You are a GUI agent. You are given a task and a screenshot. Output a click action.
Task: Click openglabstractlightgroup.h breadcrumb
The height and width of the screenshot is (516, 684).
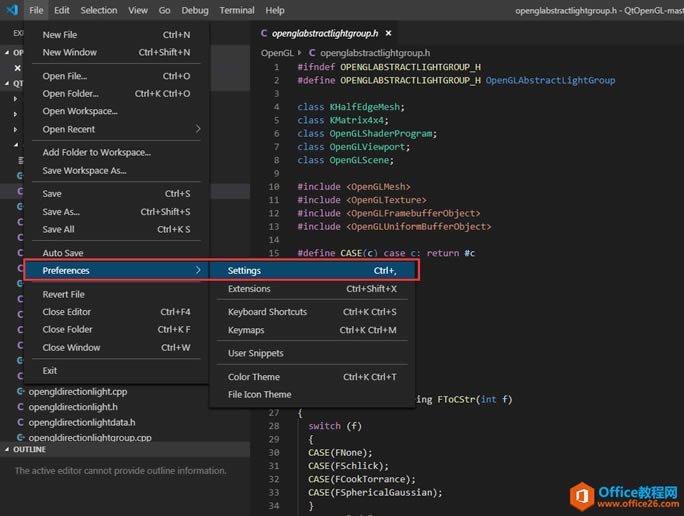pyautogui.click(x=375, y=53)
